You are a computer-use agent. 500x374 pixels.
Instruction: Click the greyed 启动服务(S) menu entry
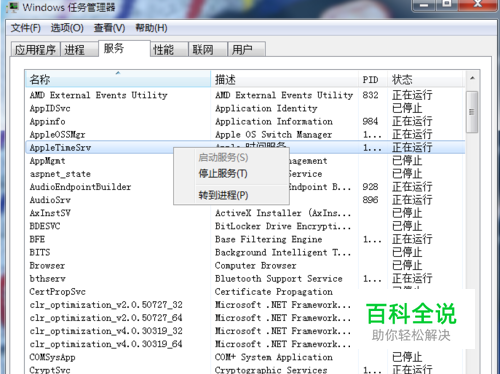(231, 157)
